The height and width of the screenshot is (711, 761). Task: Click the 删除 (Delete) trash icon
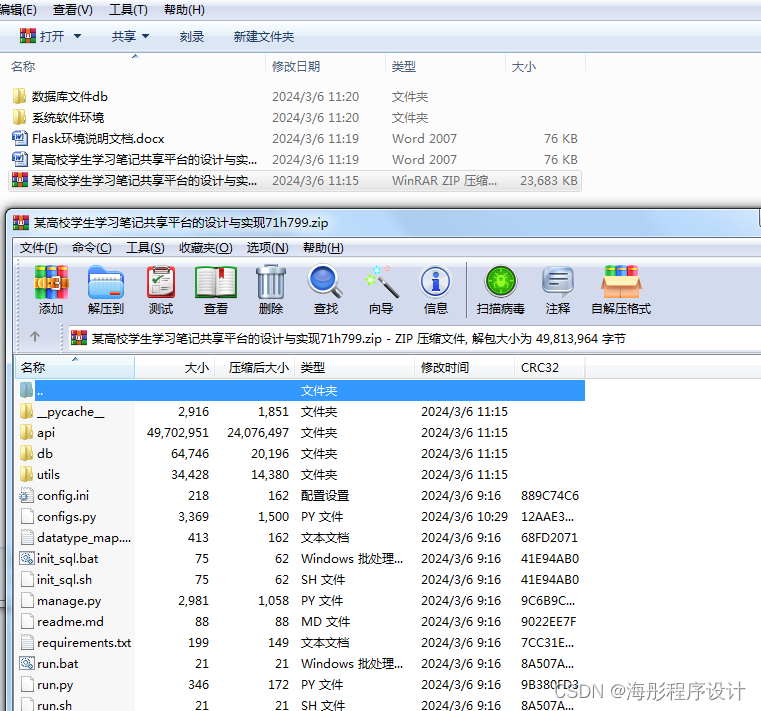271,282
